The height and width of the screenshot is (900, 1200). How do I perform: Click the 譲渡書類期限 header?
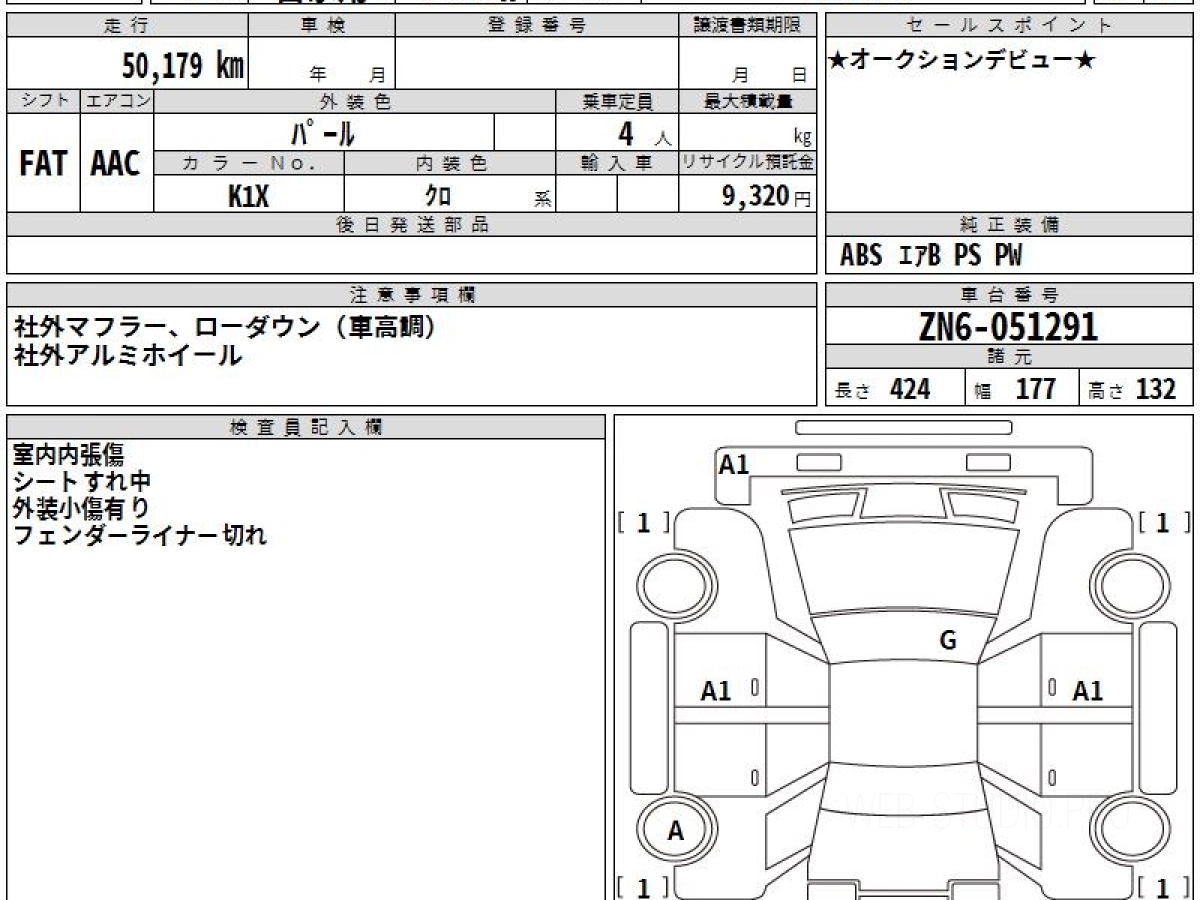click(x=748, y=26)
